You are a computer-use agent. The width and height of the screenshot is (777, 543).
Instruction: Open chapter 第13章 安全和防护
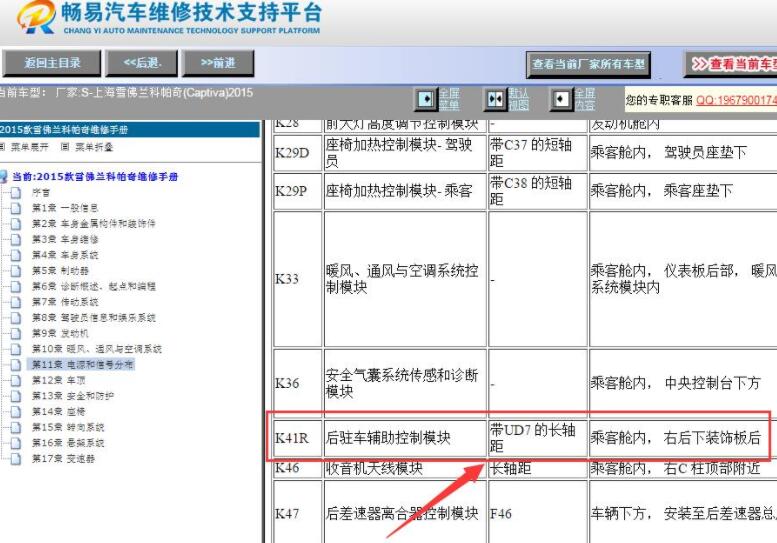(73, 396)
